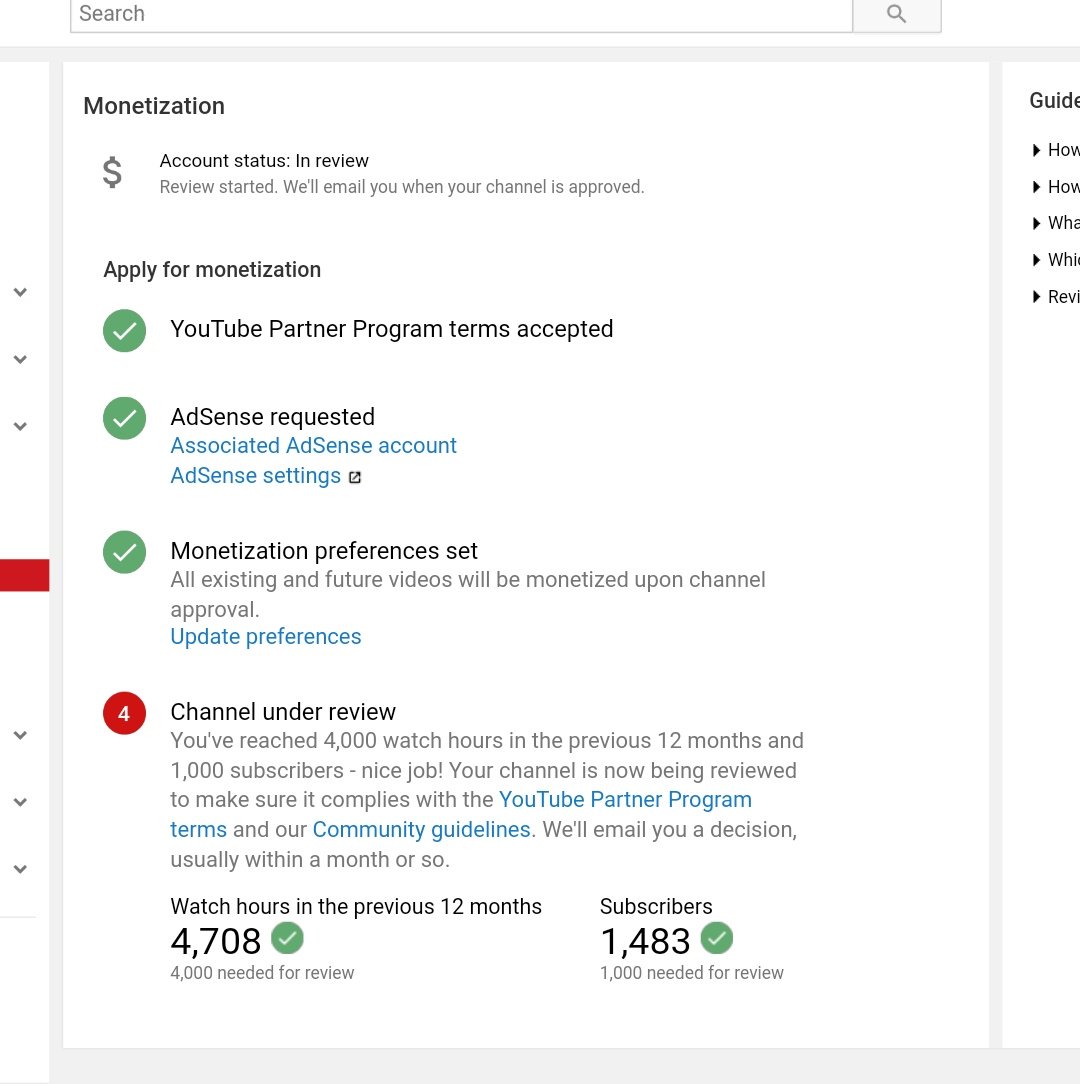Focus the Search text field
1080x1084 pixels.
coord(461,15)
